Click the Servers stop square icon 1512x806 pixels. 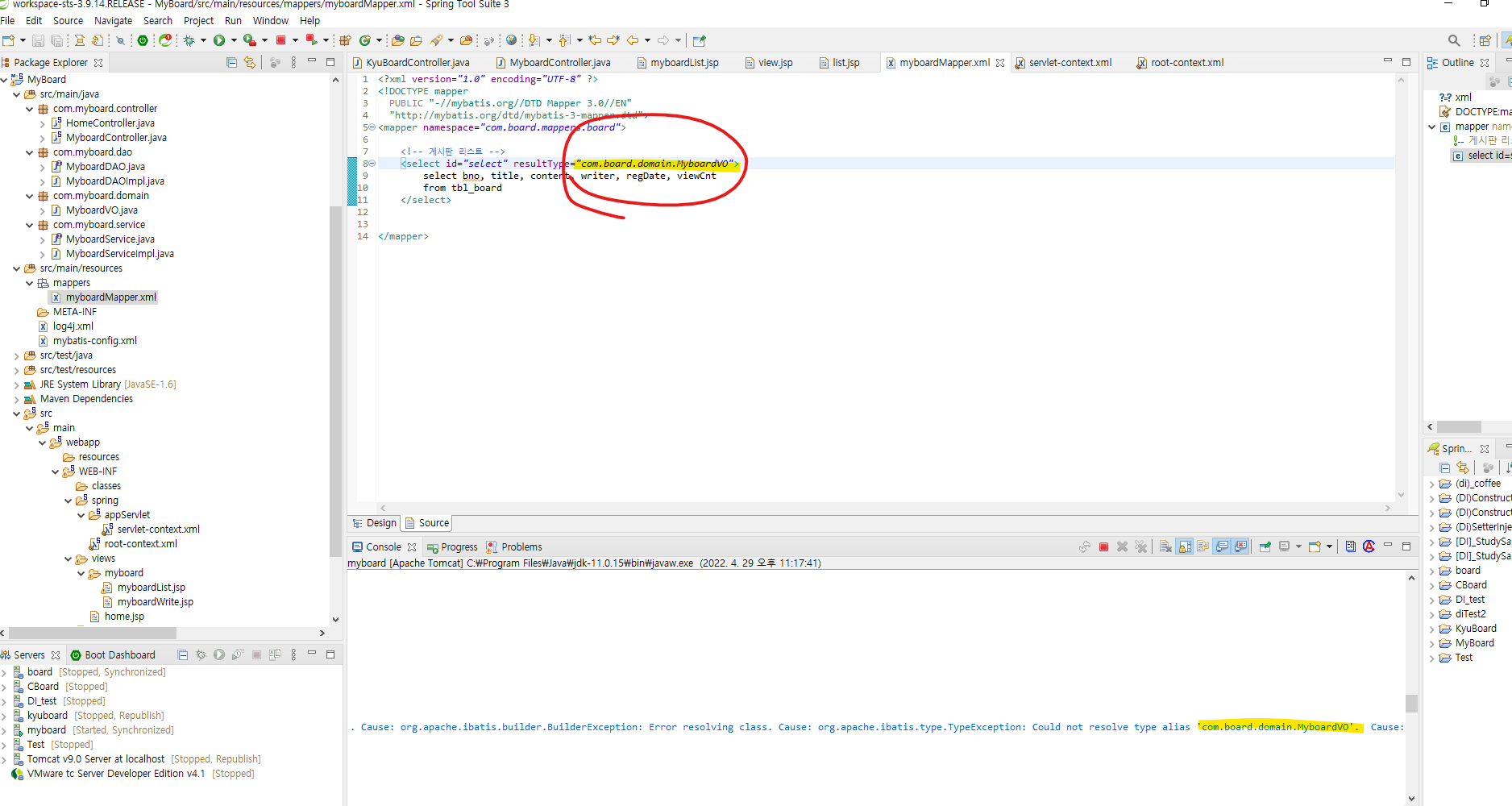coord(256,654)
